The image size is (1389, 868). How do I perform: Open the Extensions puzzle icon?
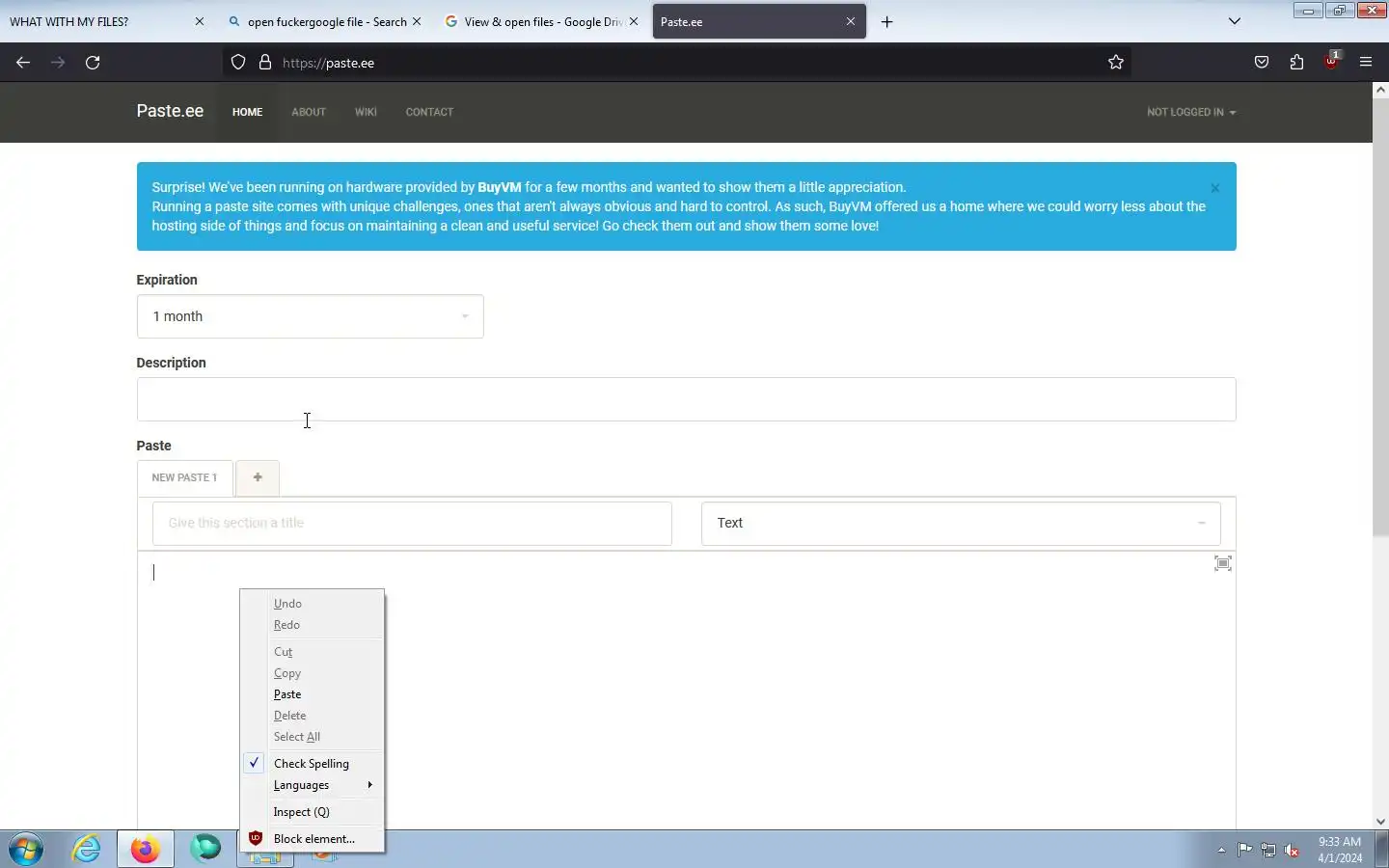pos(1296,63)
